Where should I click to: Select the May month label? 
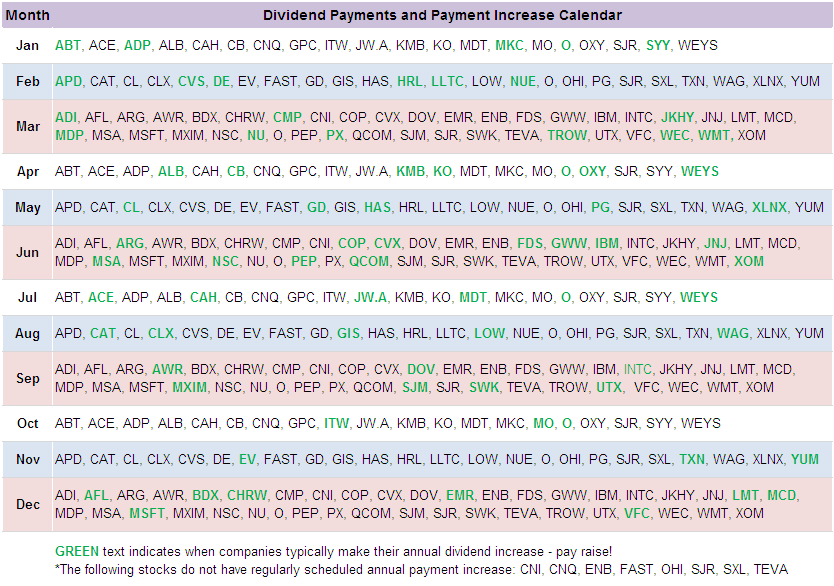coord(28,207)
